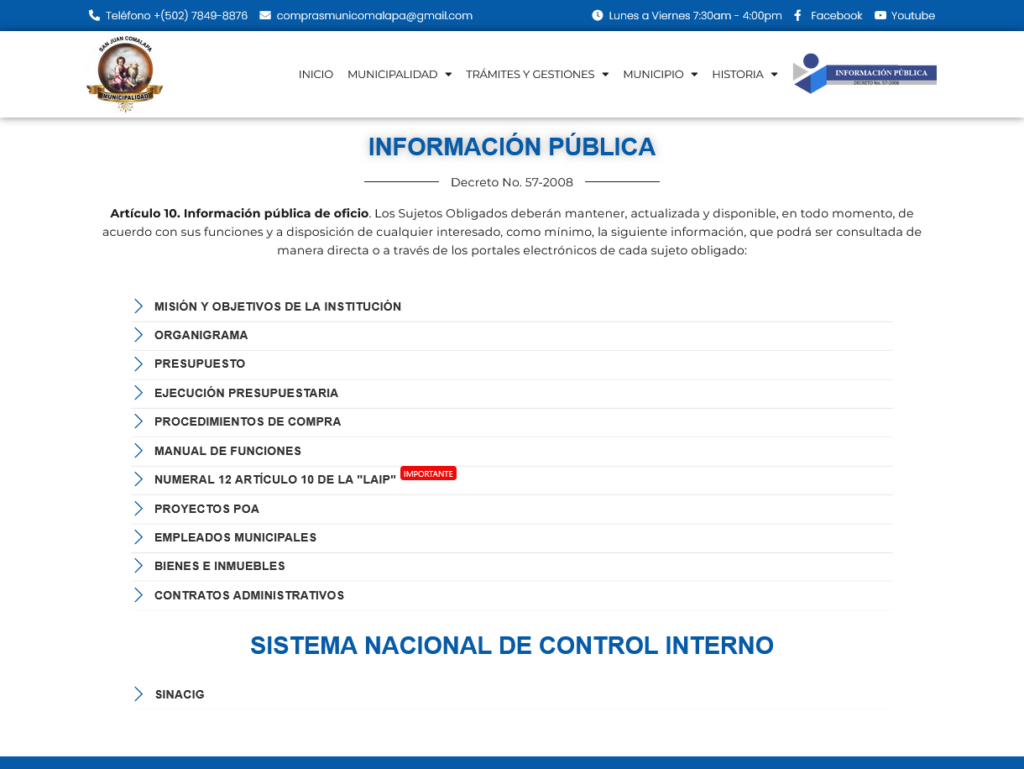Click the envelope icon beside email address

point(265,16)
